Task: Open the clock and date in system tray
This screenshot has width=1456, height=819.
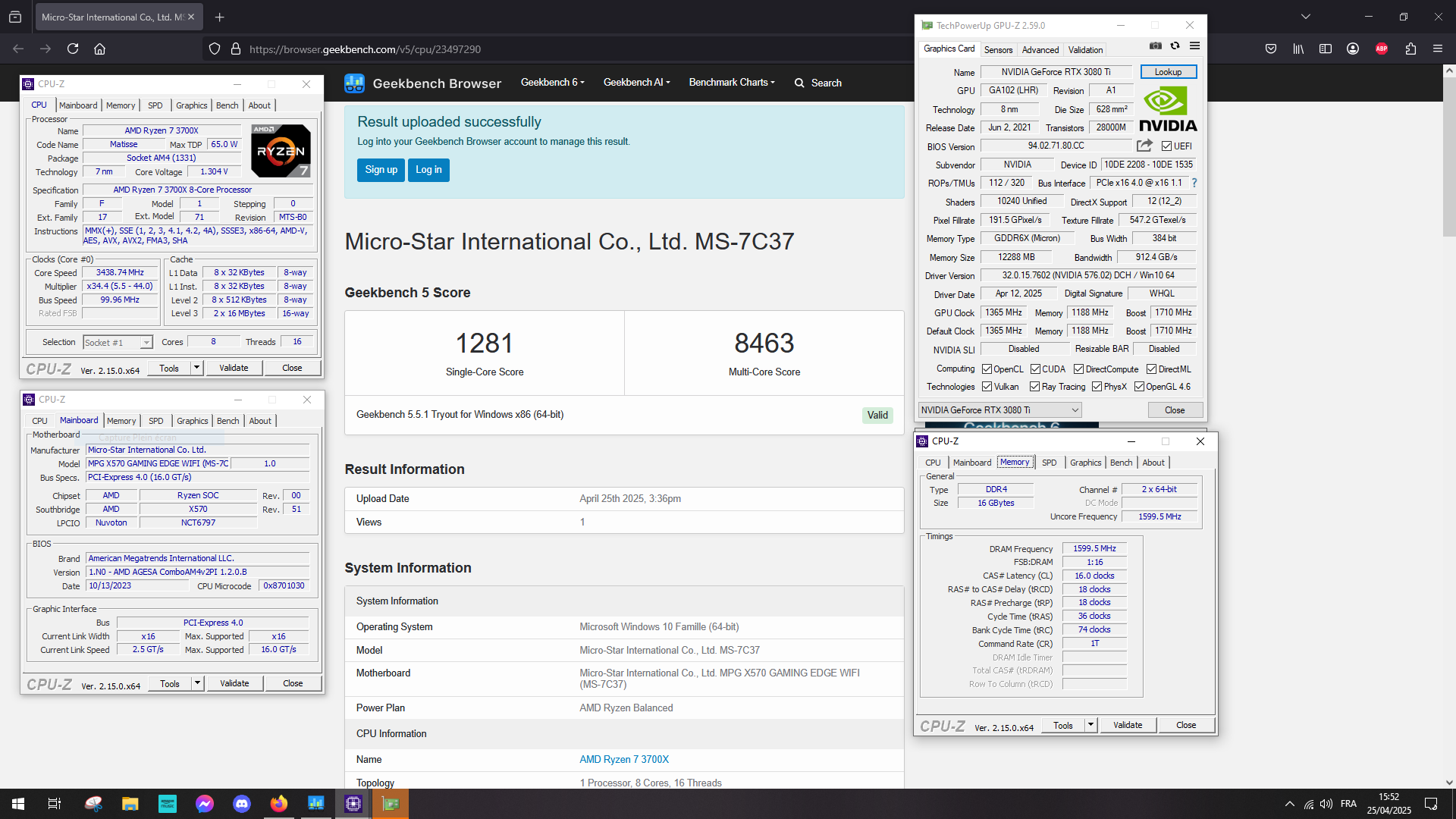Action: 1389,804
